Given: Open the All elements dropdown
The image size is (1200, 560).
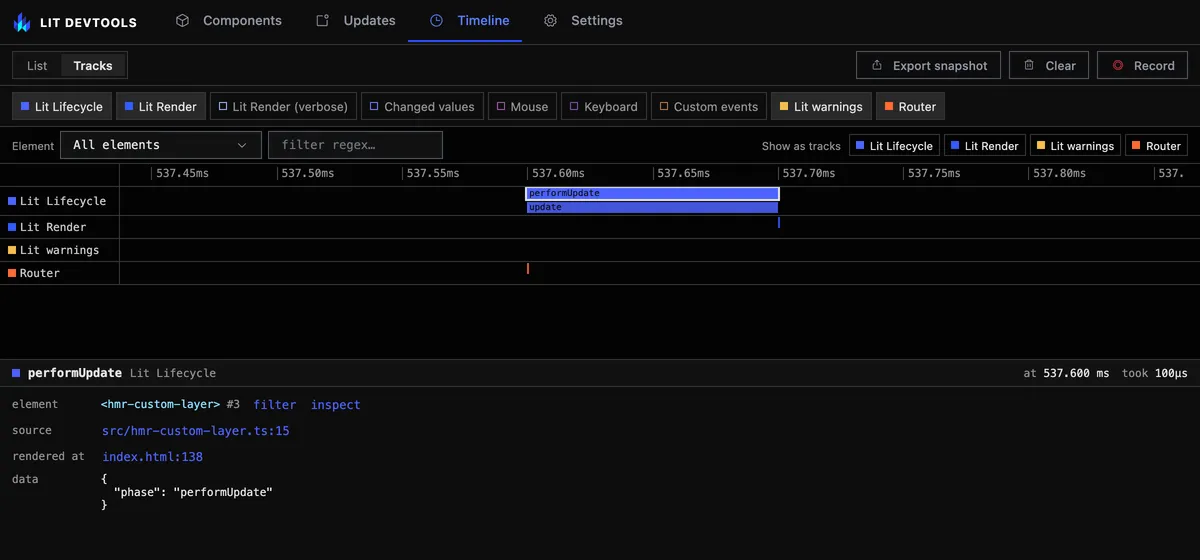Looking at the screenshot, I should pos(161,145).
